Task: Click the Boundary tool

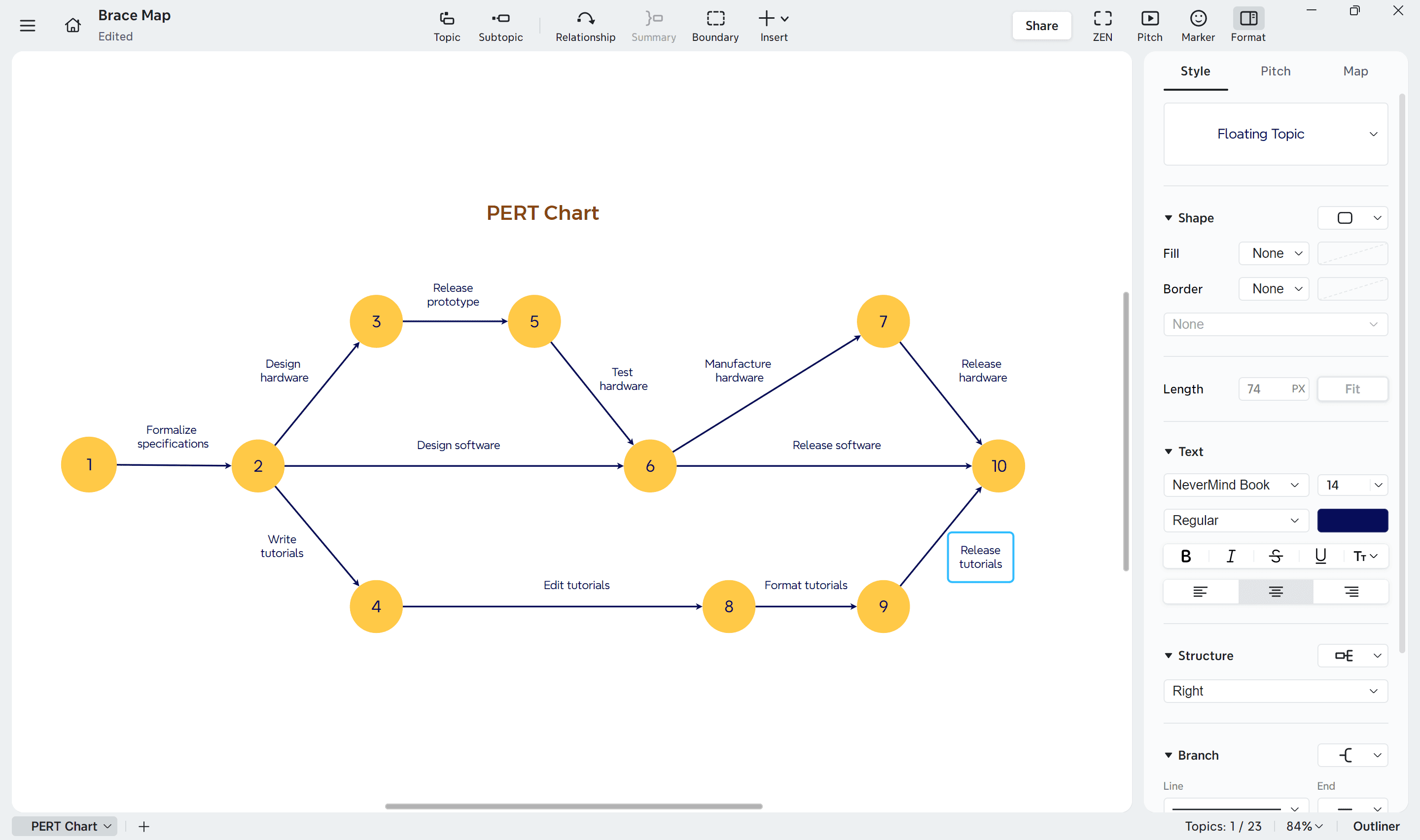Action: tap(715, 25)
